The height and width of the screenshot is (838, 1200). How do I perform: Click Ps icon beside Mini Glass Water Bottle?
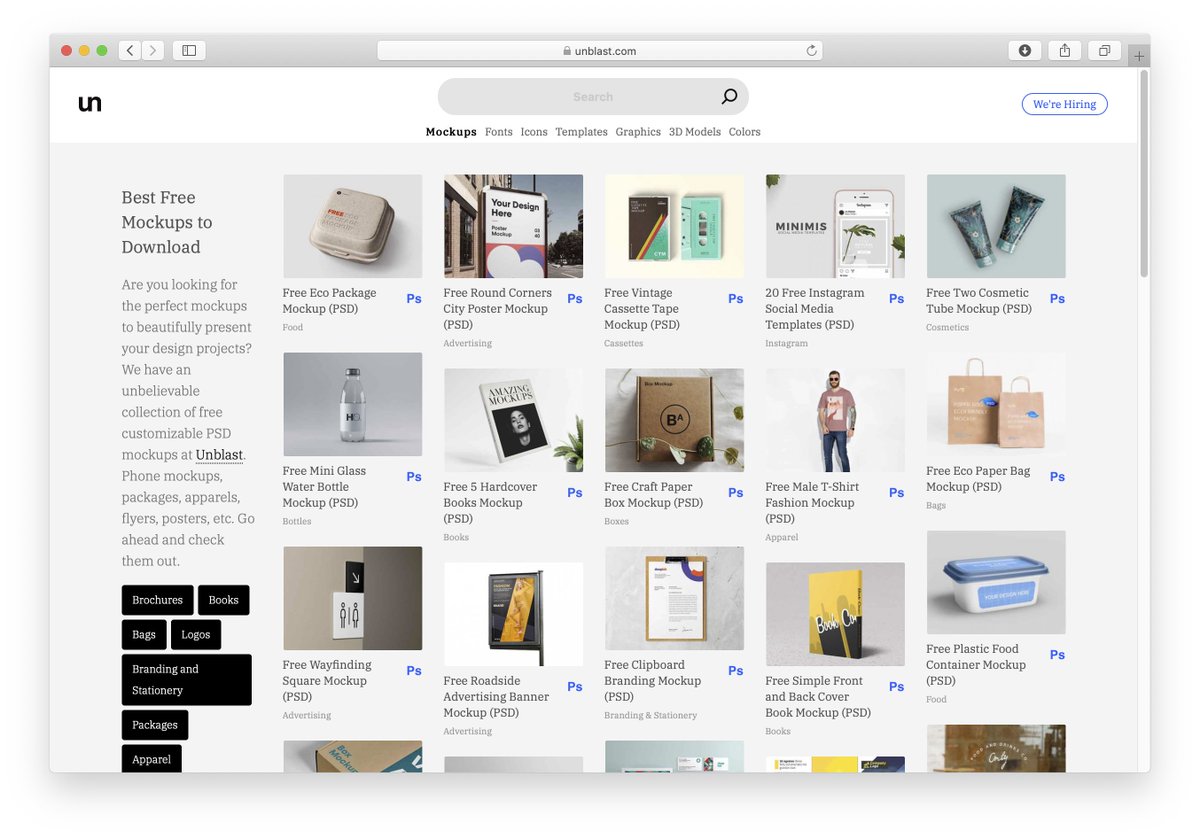[414, 476]
